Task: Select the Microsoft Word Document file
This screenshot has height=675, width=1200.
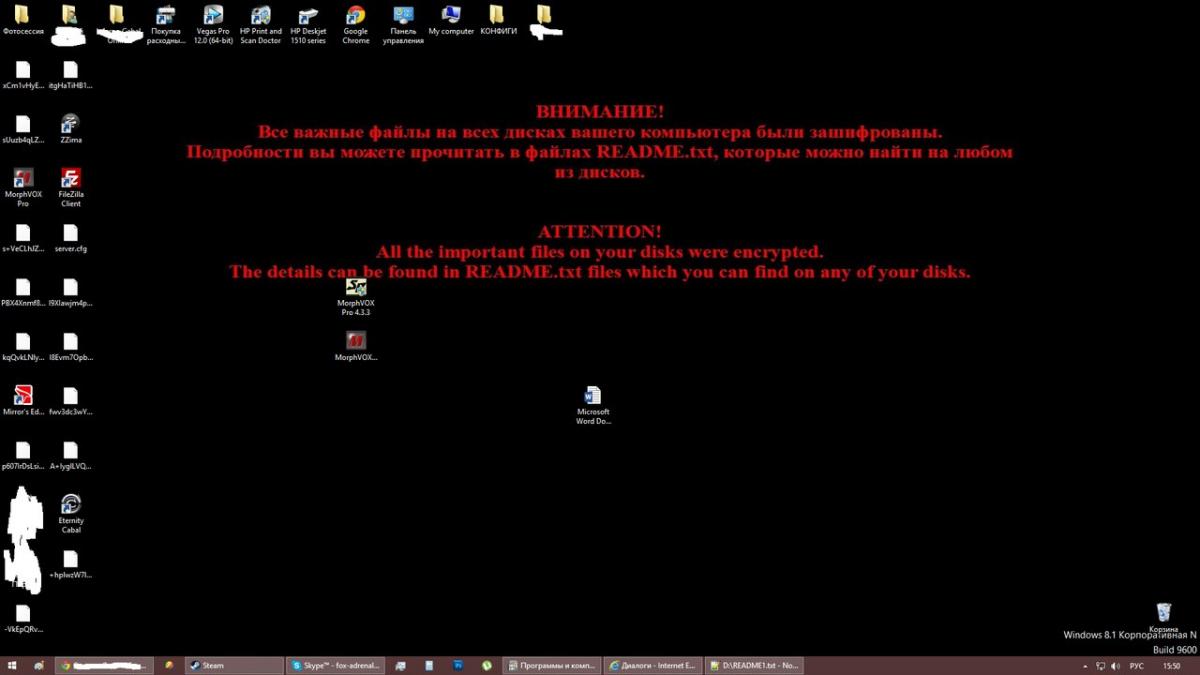Action: point(593,396)
